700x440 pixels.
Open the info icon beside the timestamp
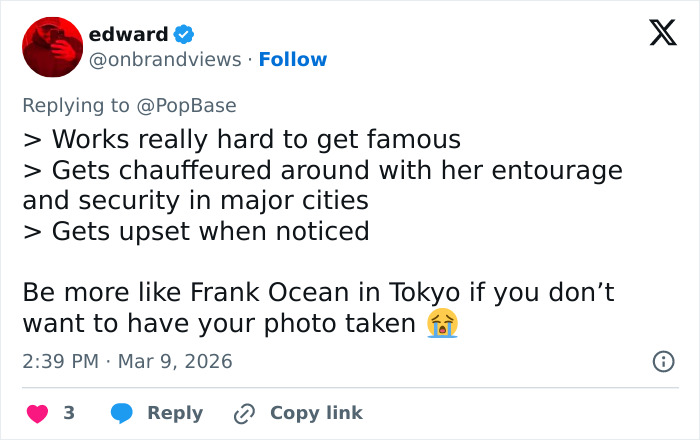tap(663, 362)
